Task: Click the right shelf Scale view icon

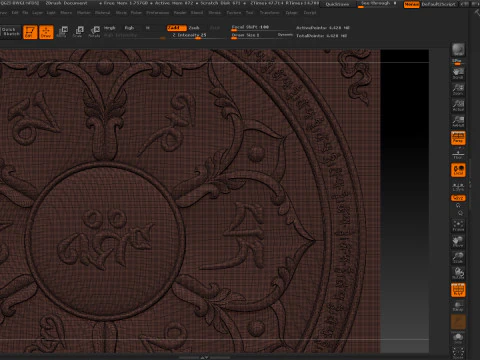Action: (x=458, y=257)
